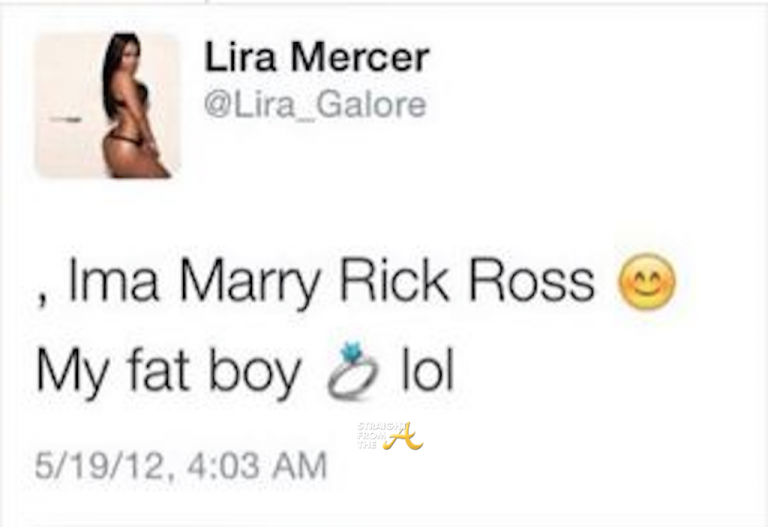Click the 5/19/12 date portion
The width and height of the screenshot is (768, 527).
tap(100, 465)
